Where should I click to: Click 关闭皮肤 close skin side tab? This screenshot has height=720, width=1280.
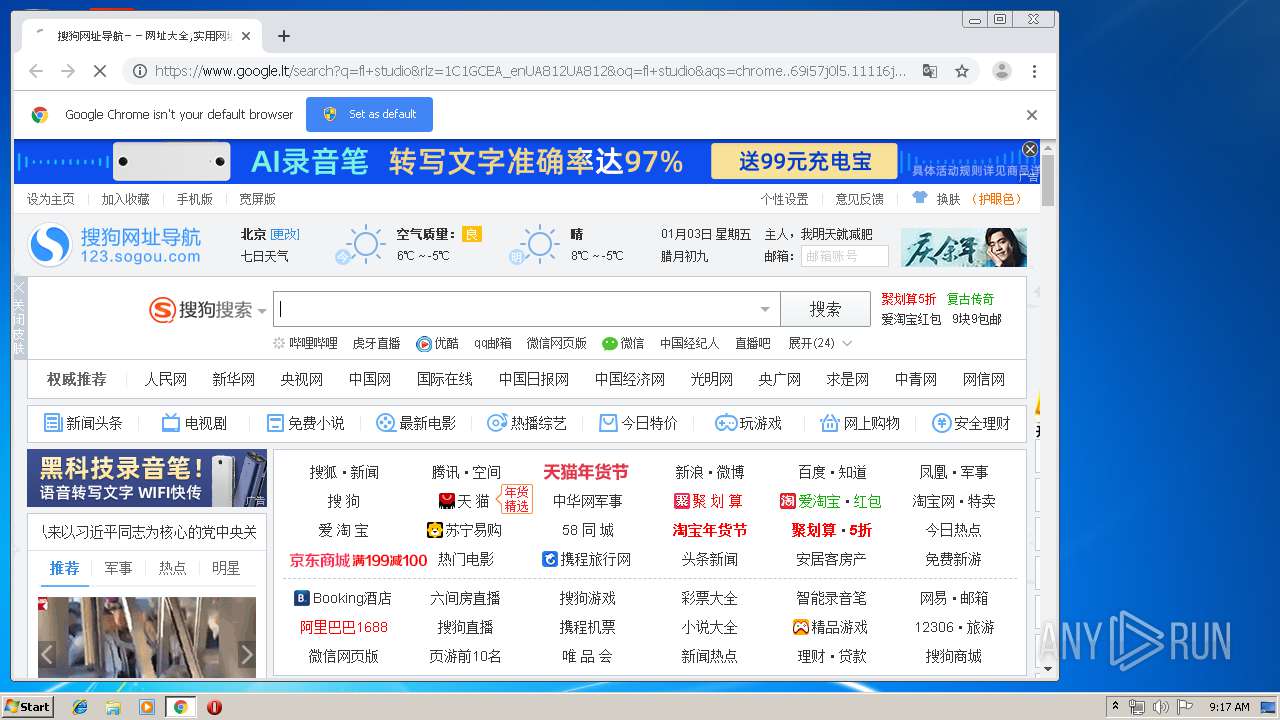coord(18,317)
